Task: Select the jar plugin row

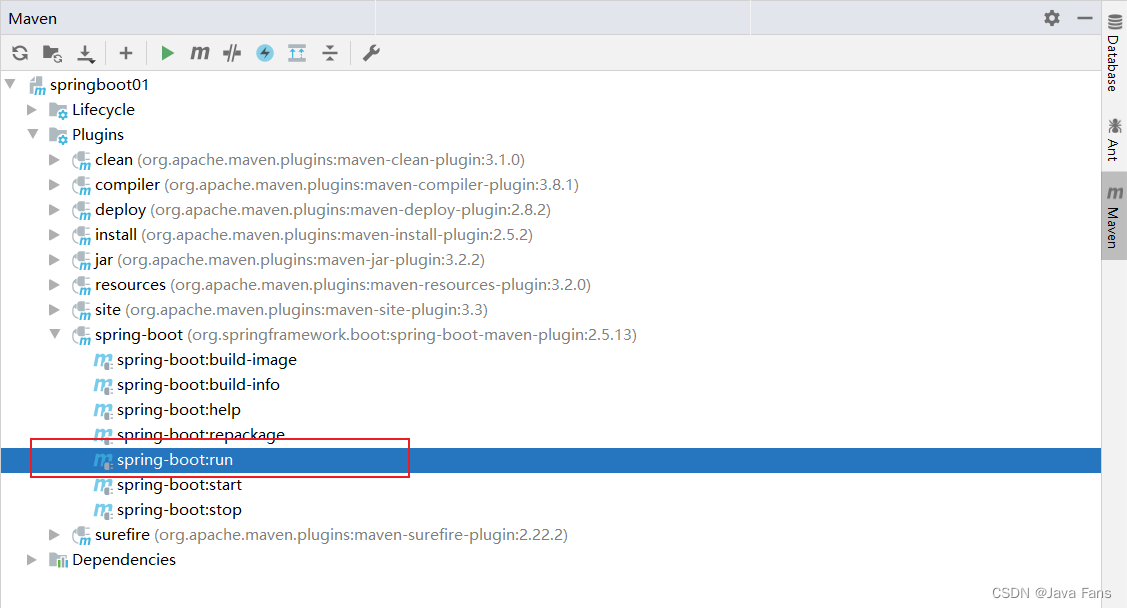Action: click(x=551, y=259)
